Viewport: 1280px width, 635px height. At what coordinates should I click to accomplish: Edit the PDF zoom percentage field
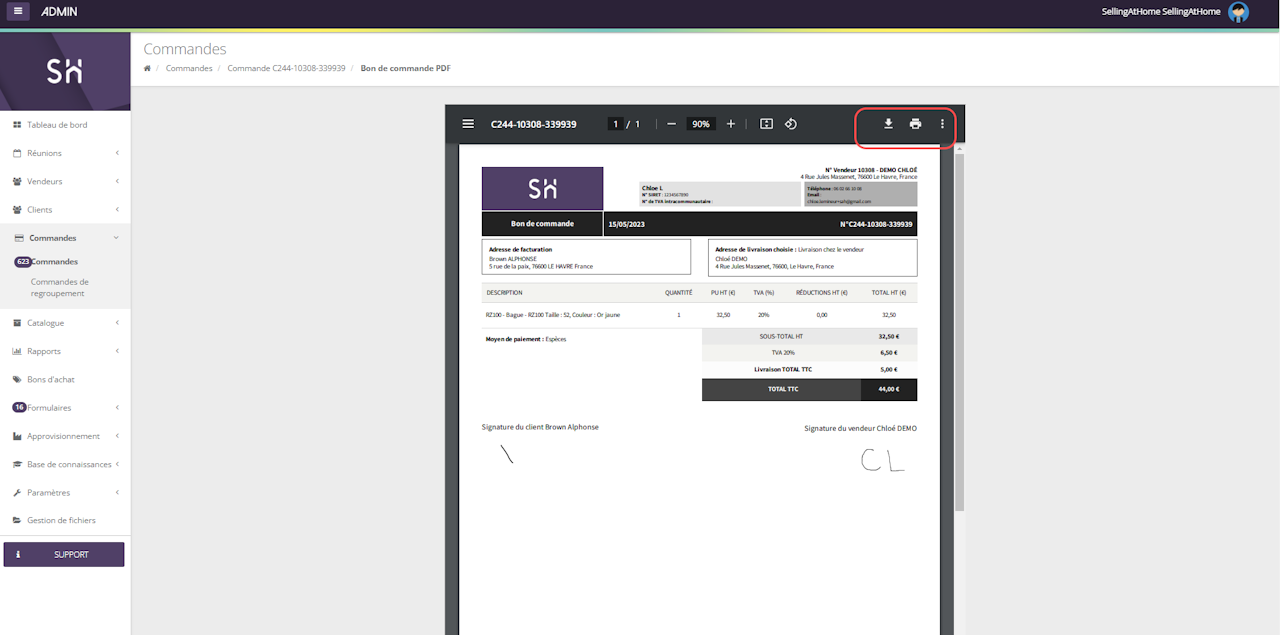point(701,124)
